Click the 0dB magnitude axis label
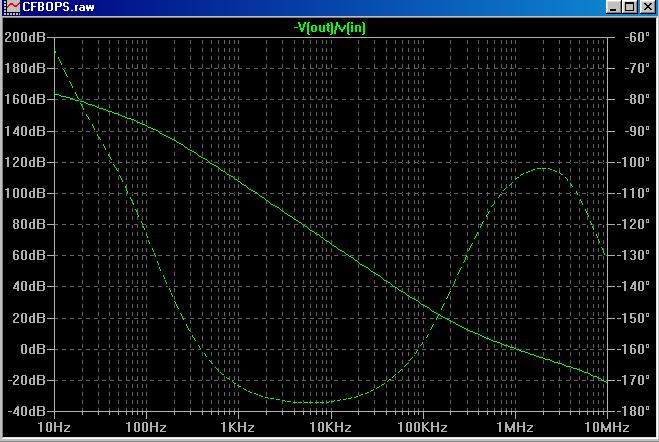Screen dimensions: 659x442 tap(33, 349)
